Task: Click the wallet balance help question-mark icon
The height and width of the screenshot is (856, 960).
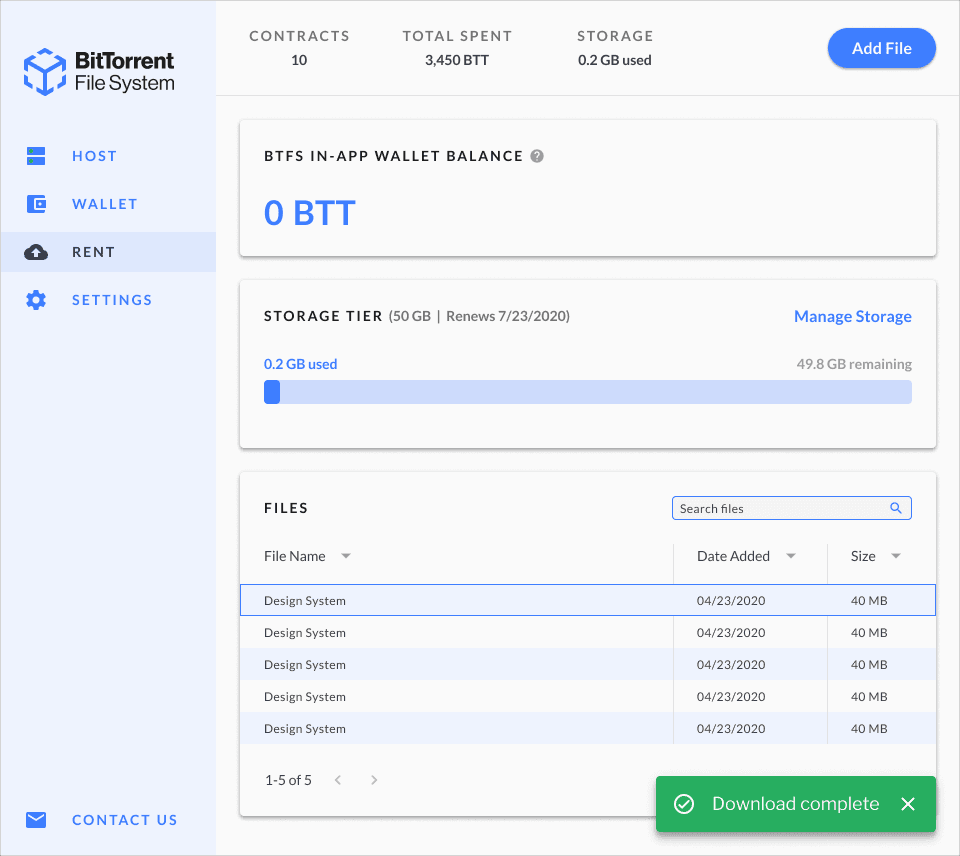Action: coord(537,156)
